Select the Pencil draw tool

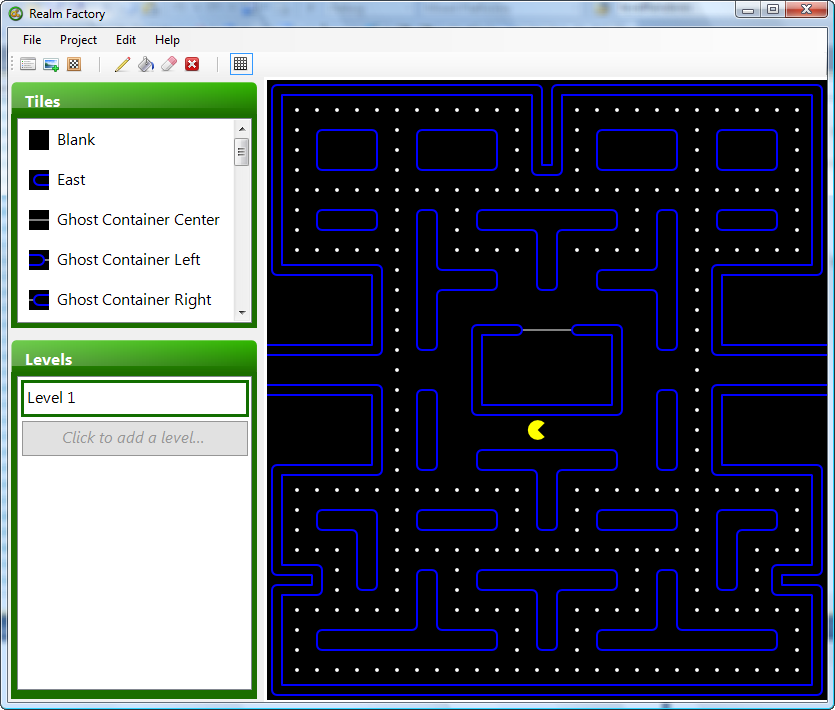pos(122,64)
